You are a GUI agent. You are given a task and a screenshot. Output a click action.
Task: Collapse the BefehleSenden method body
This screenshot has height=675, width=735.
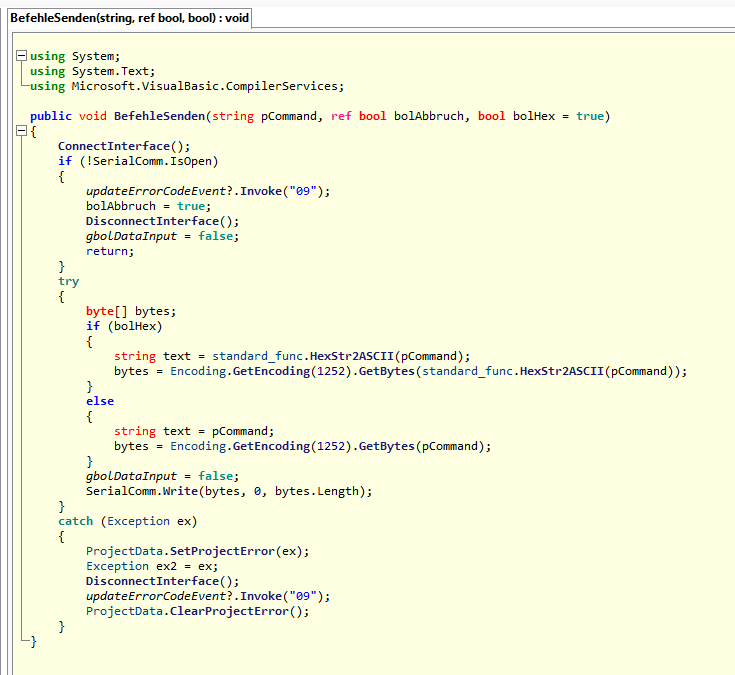coord(21,131)
